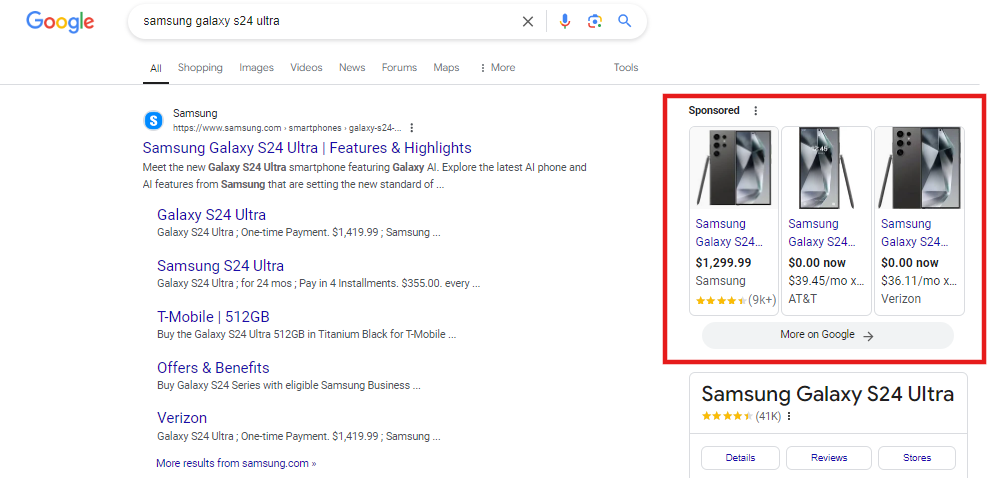Open the Tools button
The height and width of the screenshot is (478, 987).
click(x=626, y=67)
